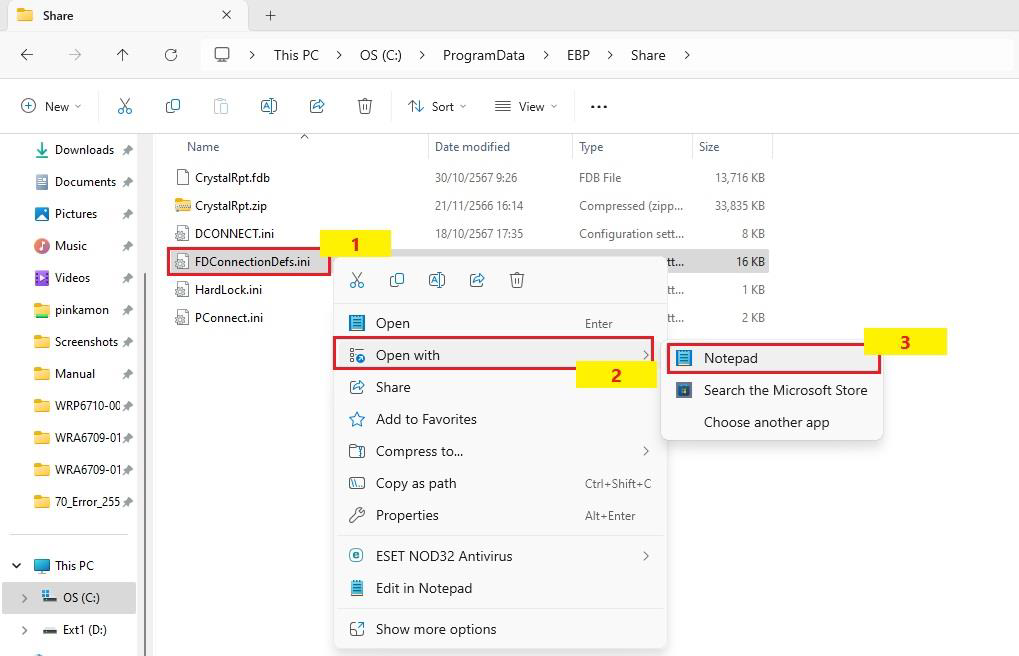Viewport: 1019px width, 656px height.
Task: Click the Delete icon in the context menu
Action: point(517,280)
